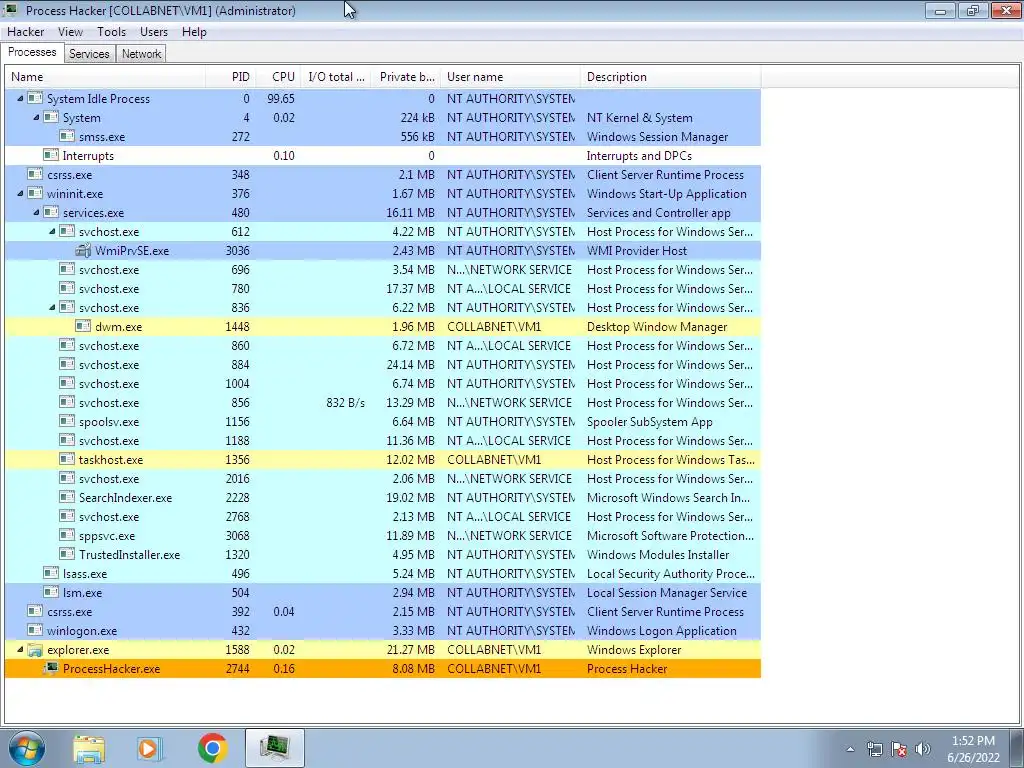
Task: Open Google Chrome from the taskbar
Action: [x=212, y=748]
